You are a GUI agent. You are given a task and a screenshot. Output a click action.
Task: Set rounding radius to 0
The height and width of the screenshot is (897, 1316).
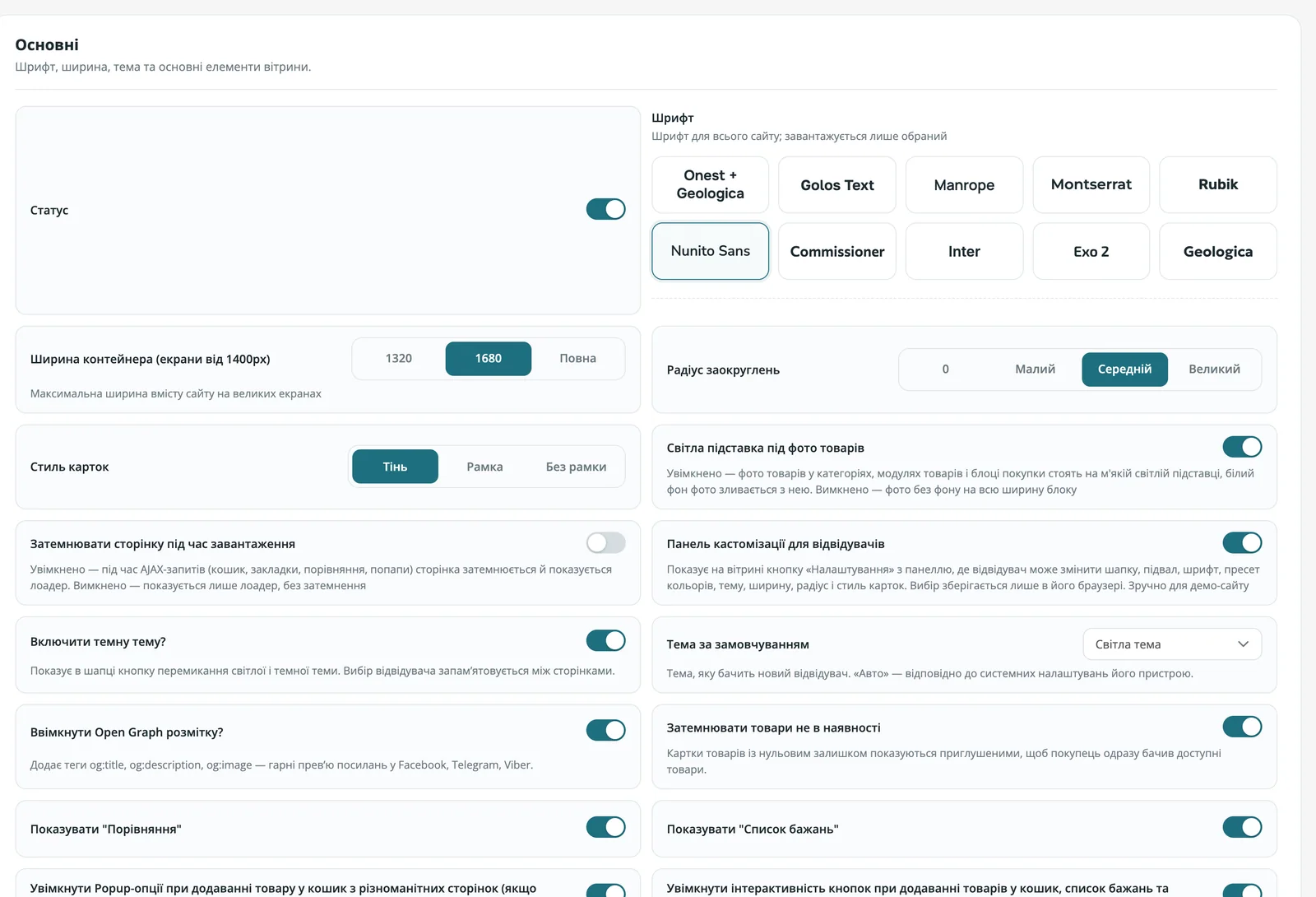[946, 369]
